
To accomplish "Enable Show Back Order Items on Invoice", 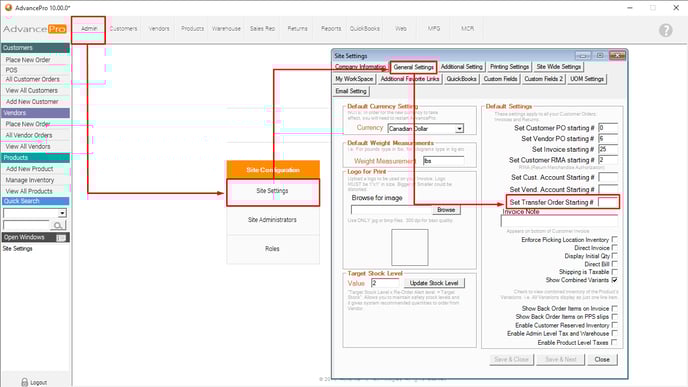I will [614, 308].
